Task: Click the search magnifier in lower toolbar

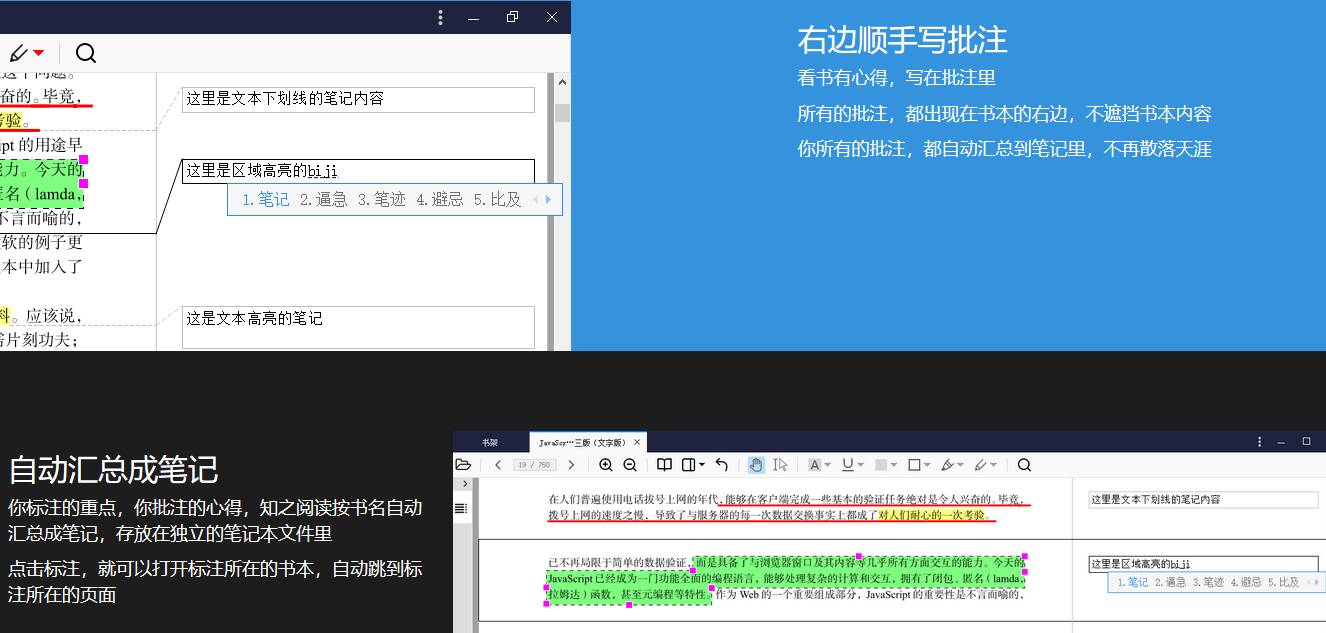Action: (x=1024, y=465)
